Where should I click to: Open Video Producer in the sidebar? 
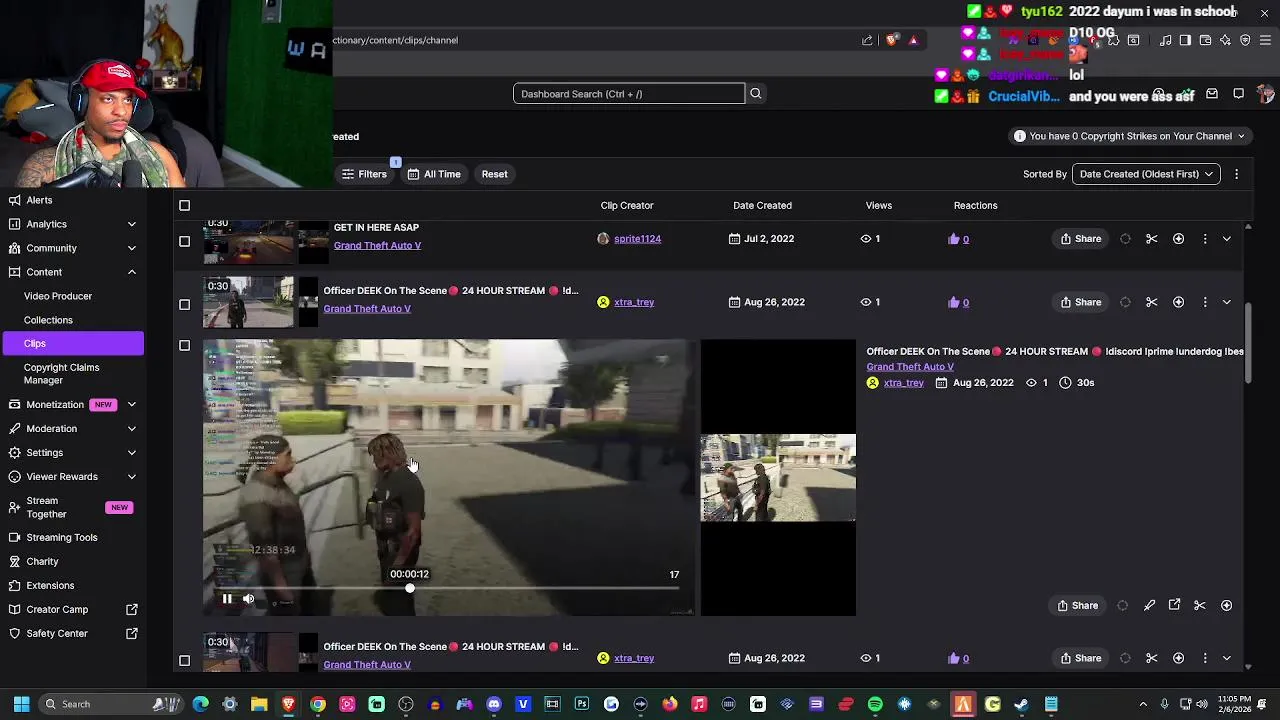pyautogui.click(x=58, y=296)
